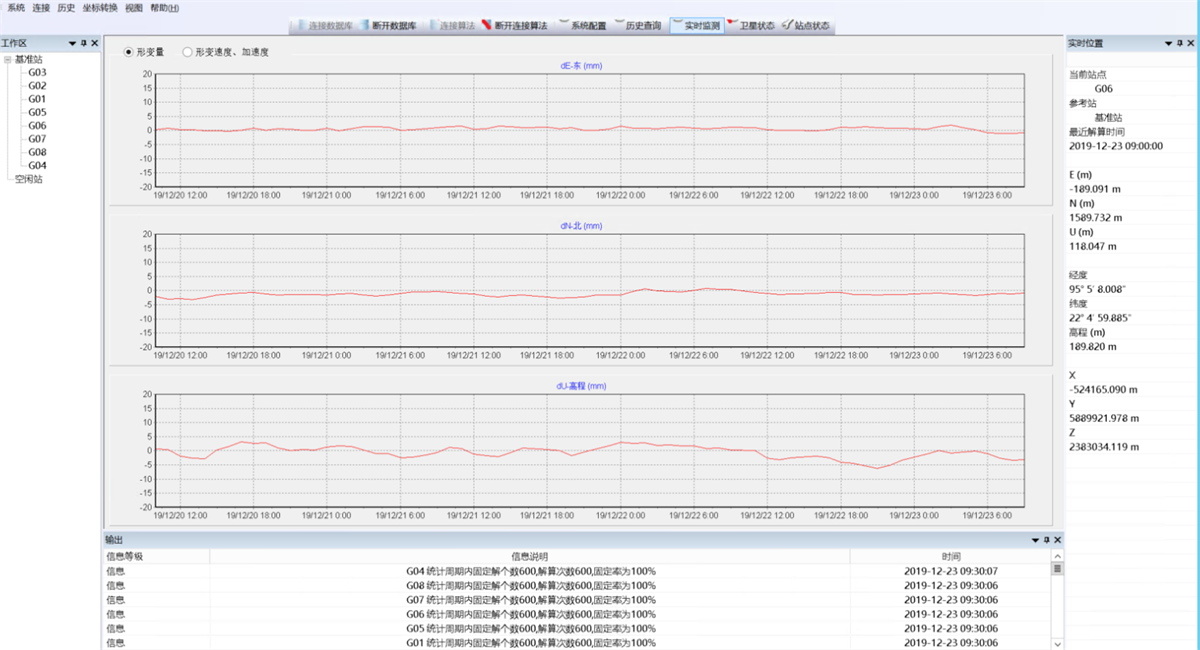Select 空闲站 in the workspace tree
Image resolution: width=1200 pixels, height=650 pixels.
point(28,179)
